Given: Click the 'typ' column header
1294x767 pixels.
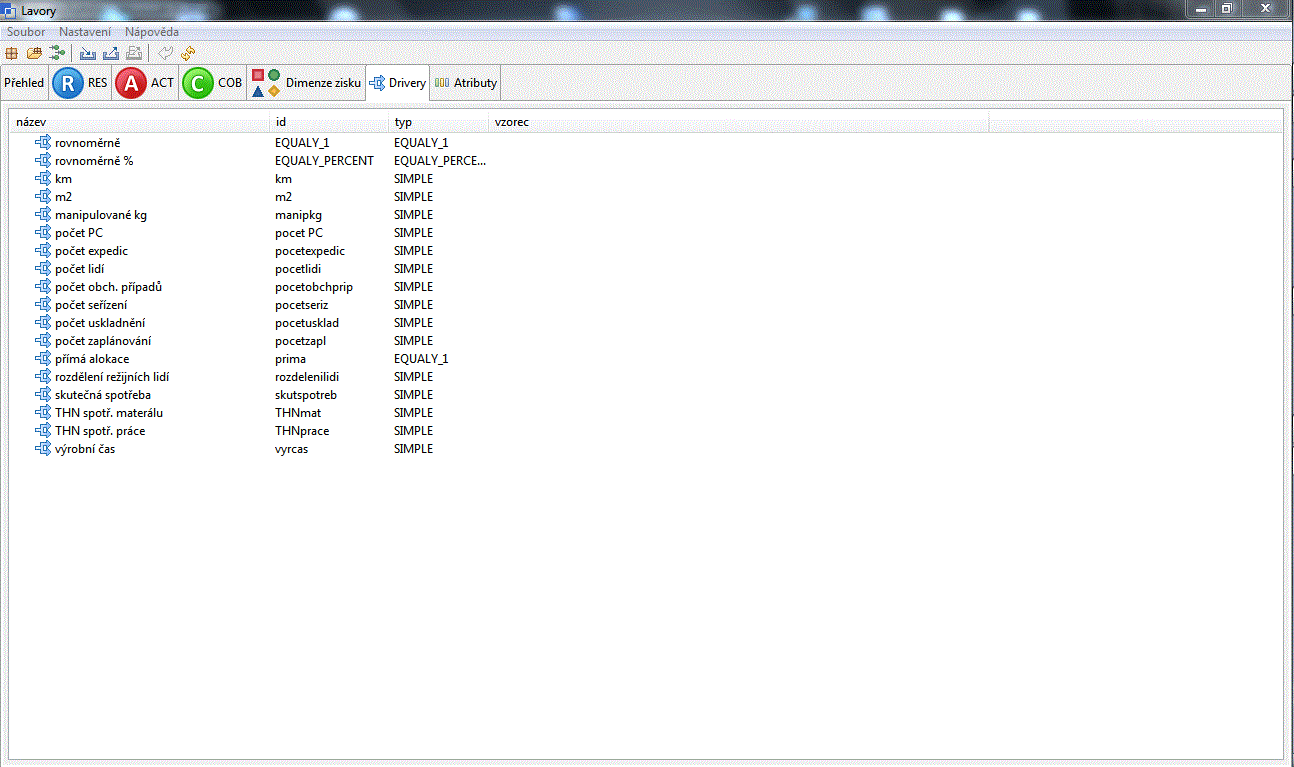Looking at the screenshot, I should pyautogui.click(x=438, y=122).
